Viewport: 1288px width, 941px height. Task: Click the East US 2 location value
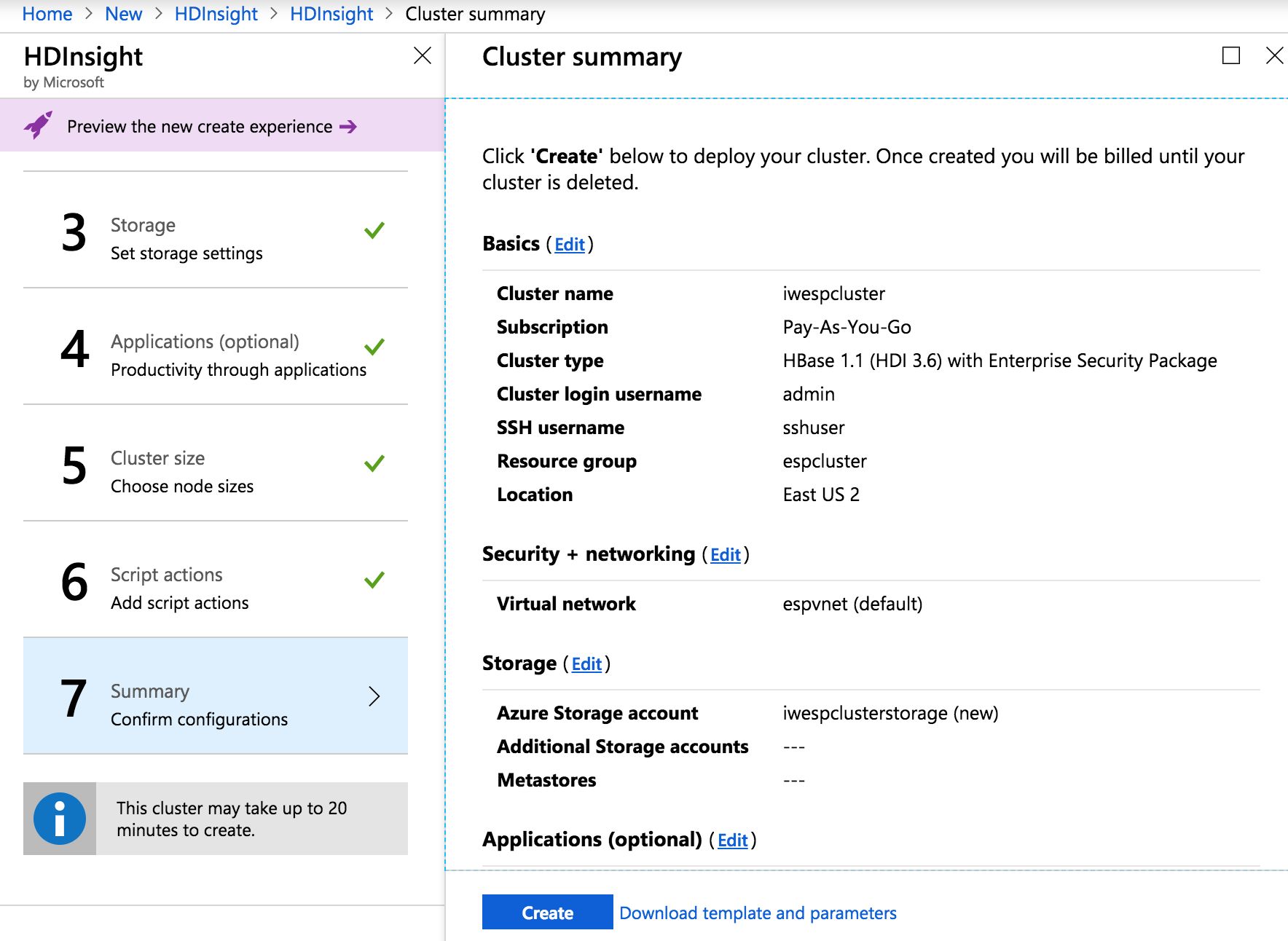(x=821, y=495)
